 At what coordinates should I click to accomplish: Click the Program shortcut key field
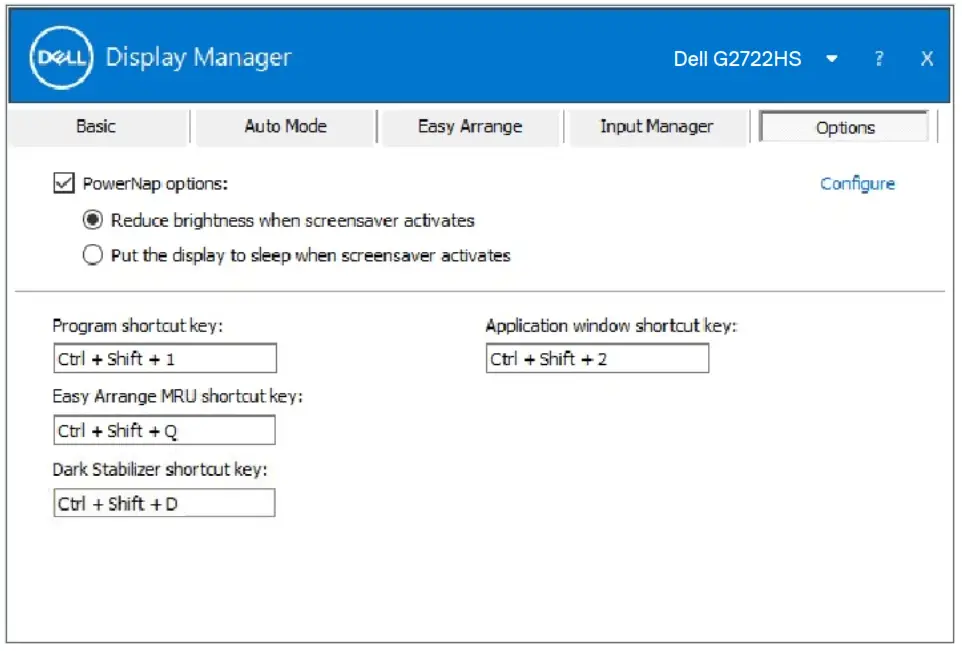coord(164,357)
